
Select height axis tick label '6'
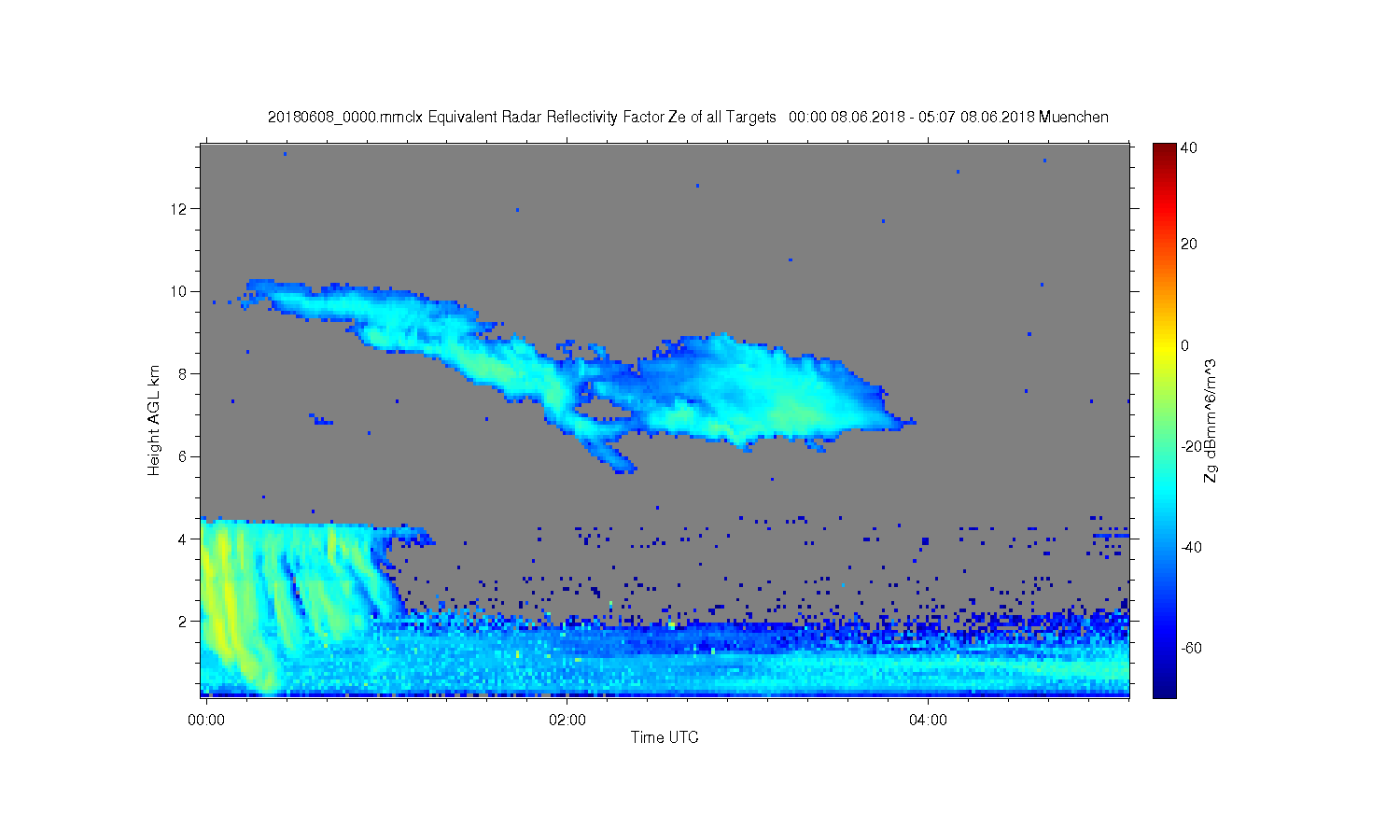tap(184, 456)
